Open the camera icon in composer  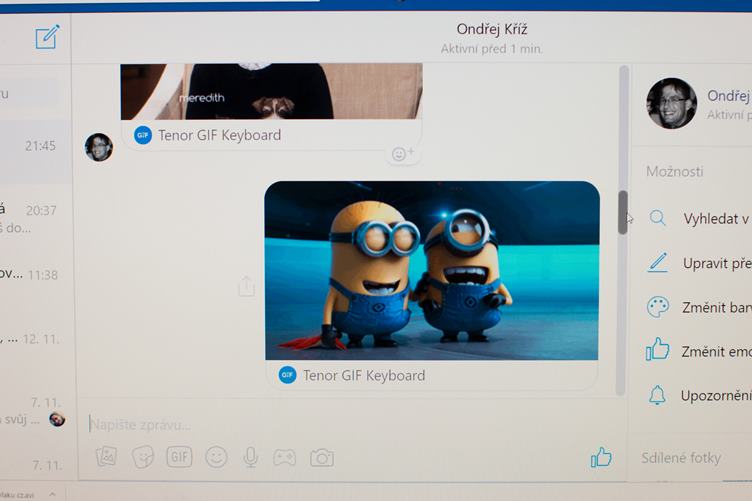pyautogui.click(x=322, y=458)
